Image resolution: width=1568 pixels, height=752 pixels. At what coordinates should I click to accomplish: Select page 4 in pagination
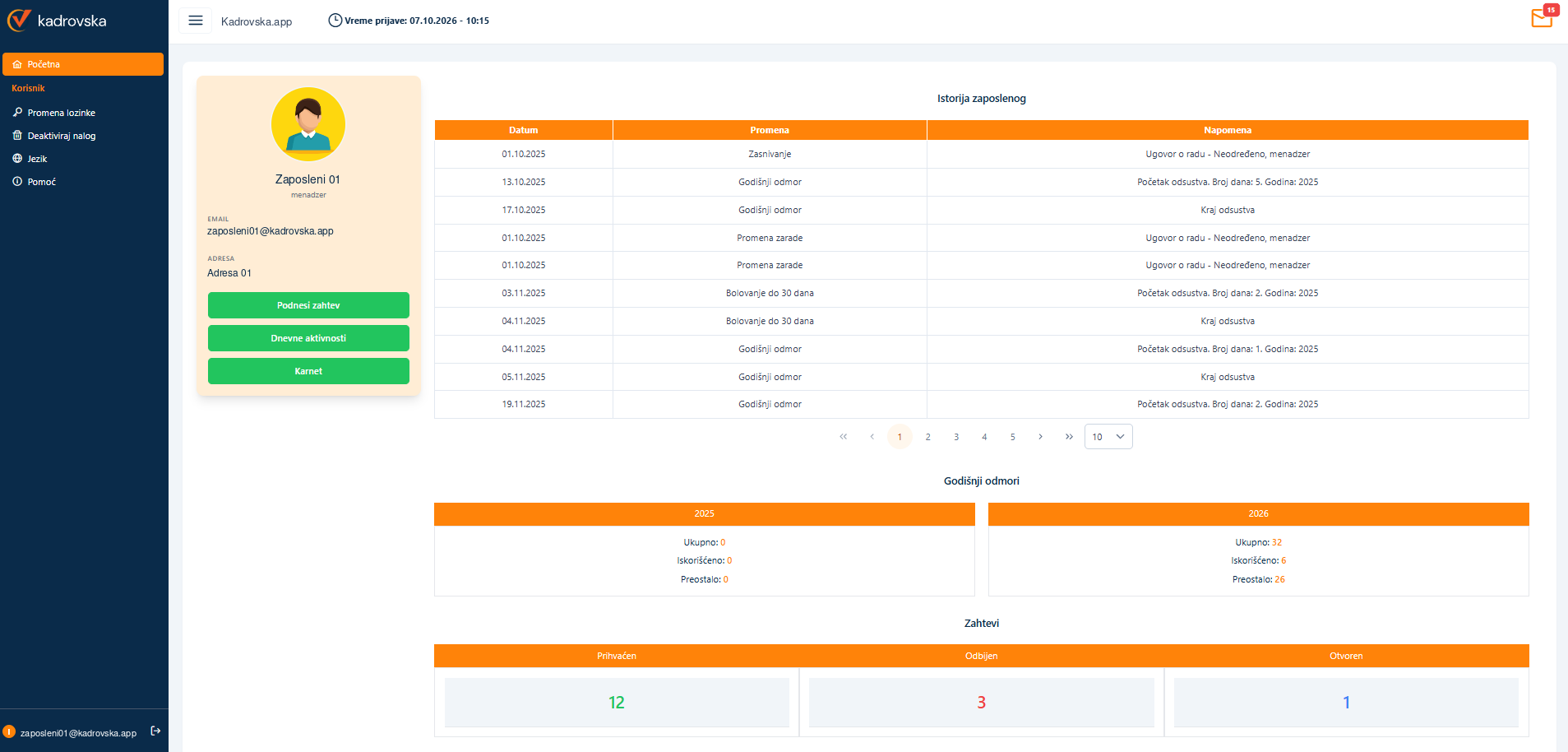click(984, 437)
